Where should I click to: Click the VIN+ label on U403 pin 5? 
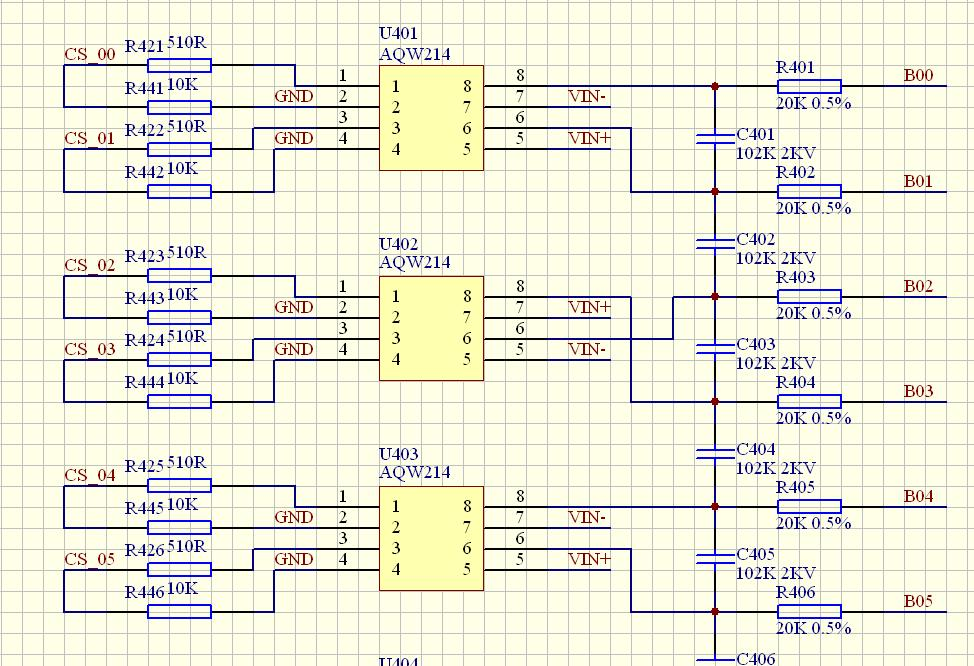pyautogui.click(x=589, y=559)
